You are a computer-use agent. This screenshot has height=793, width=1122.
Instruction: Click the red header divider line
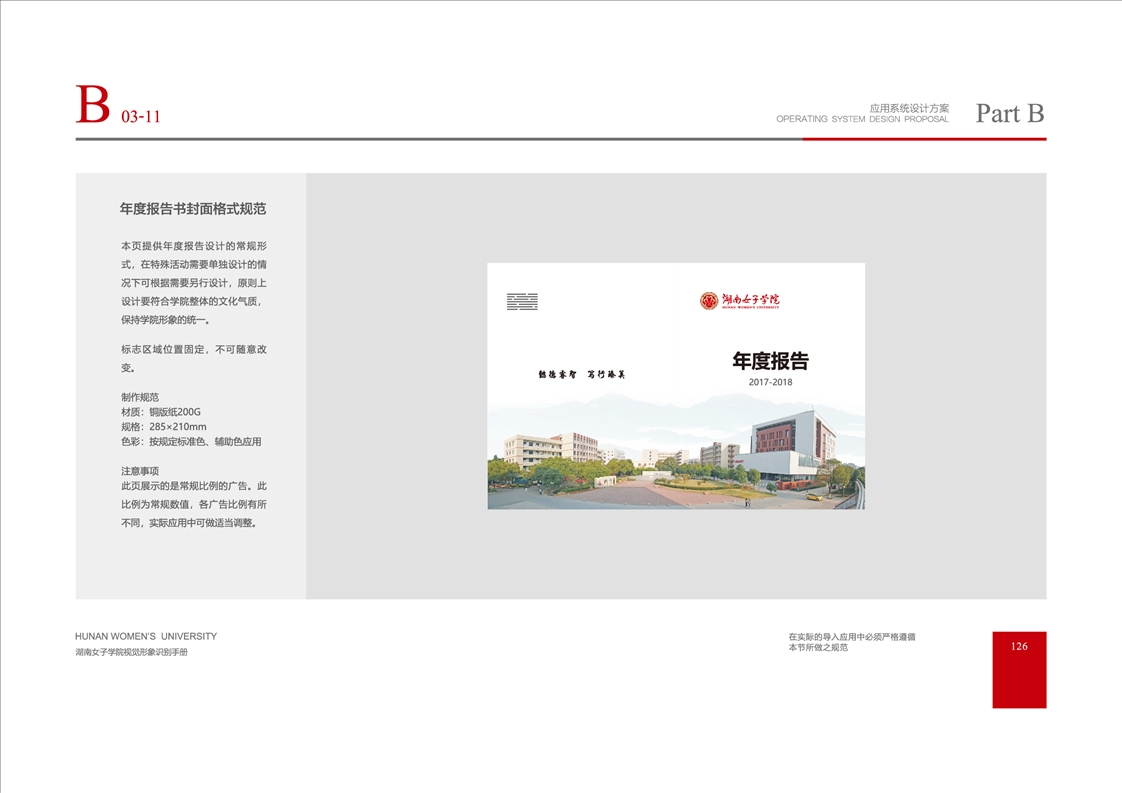924,139
